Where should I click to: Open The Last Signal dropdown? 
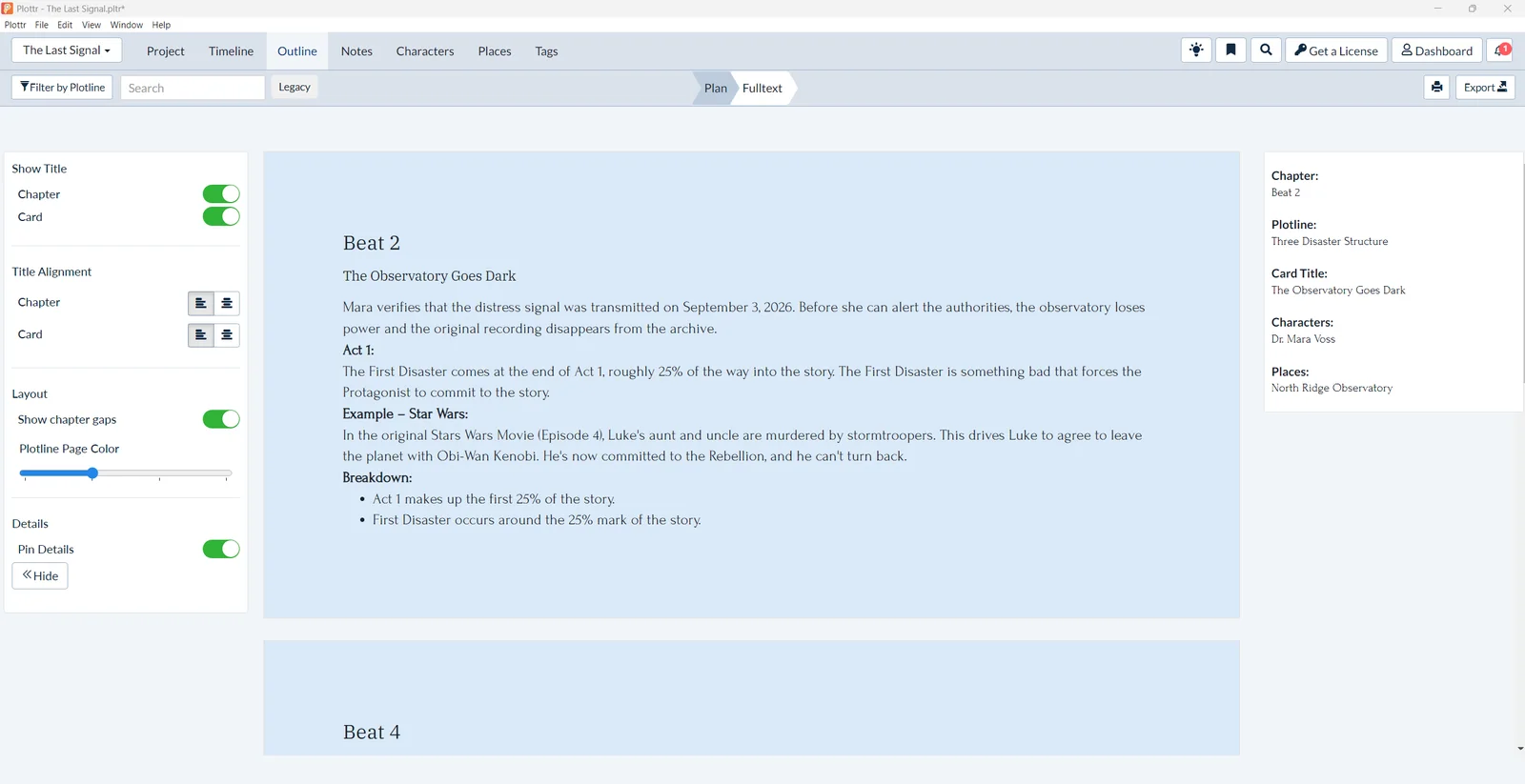[67, 50]
